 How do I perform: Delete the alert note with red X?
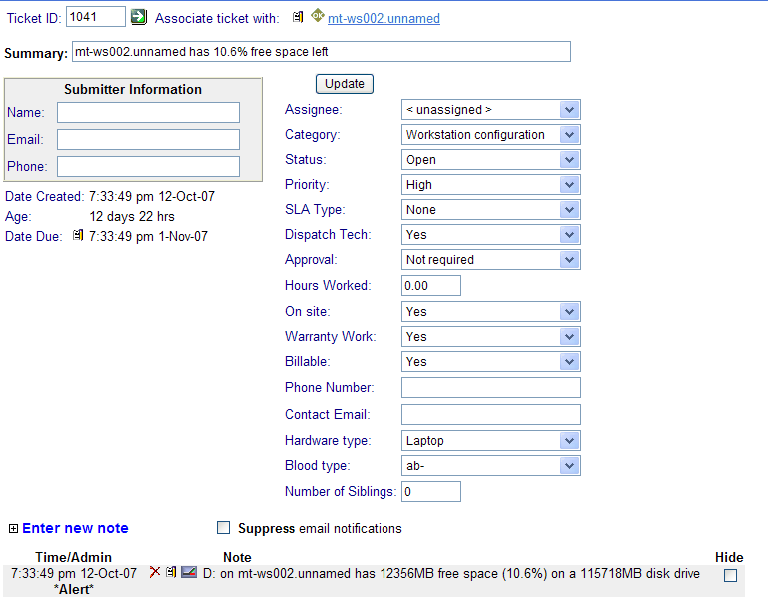click(155, 572)
